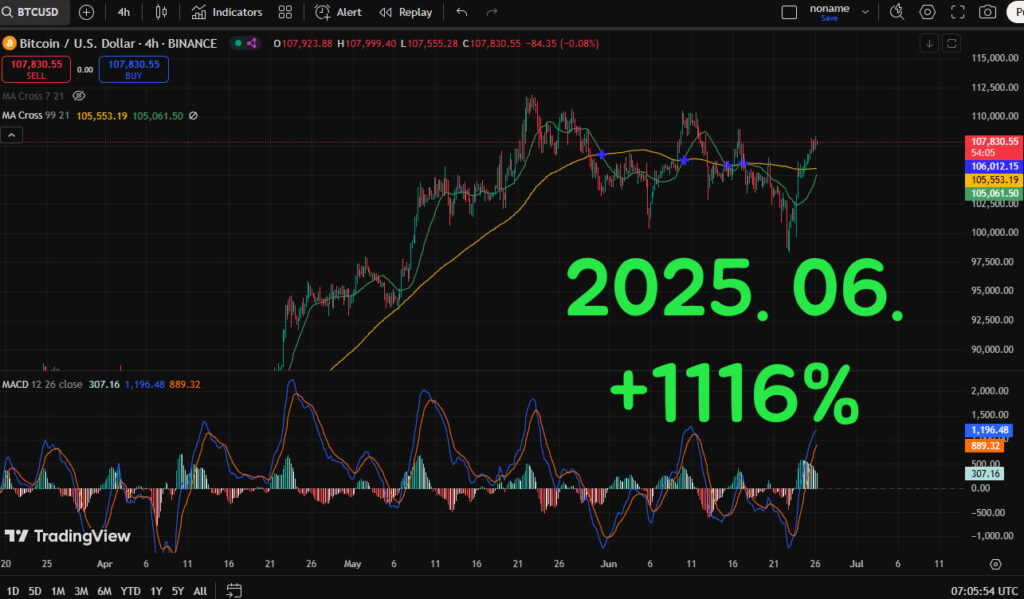
Task: Select 1Y date range
Action: coord(156,591)
